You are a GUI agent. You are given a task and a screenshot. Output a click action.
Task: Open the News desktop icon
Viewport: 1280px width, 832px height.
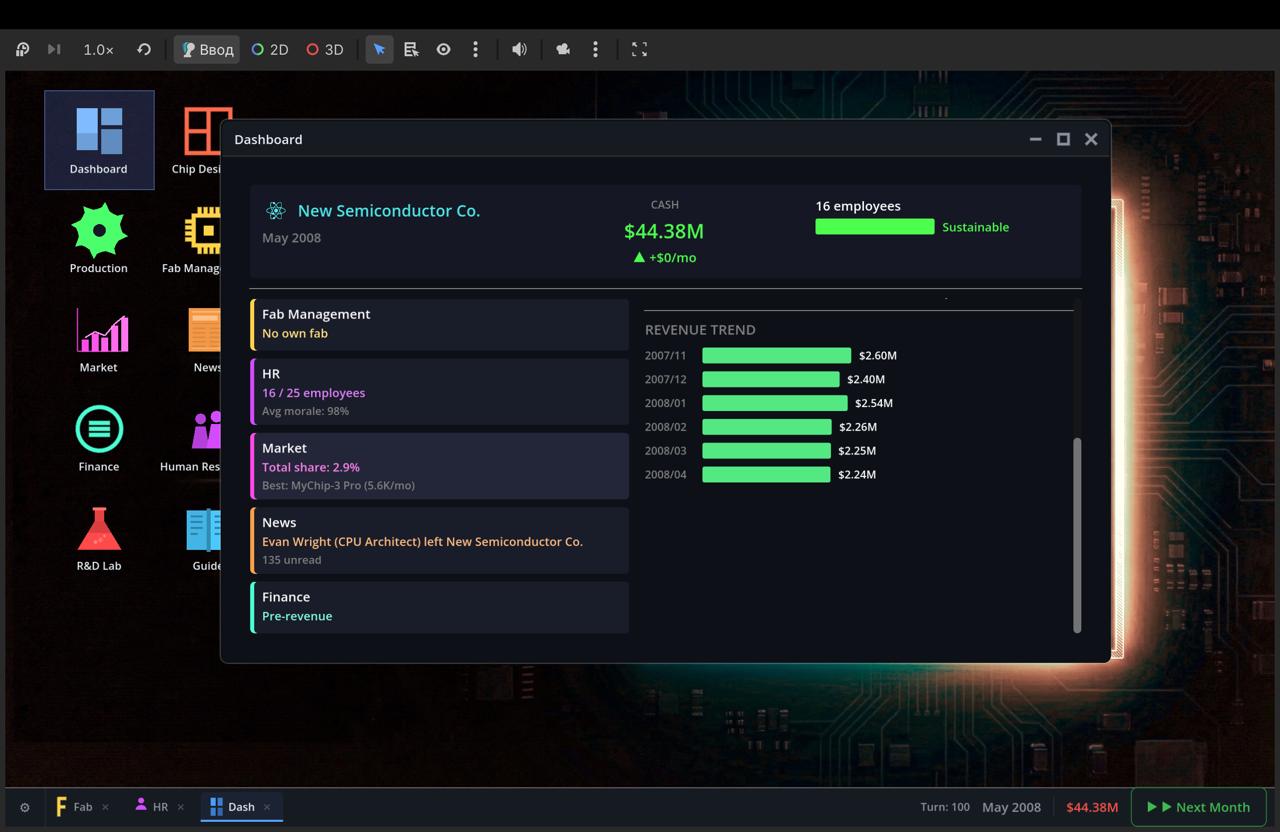pos(204,338)
